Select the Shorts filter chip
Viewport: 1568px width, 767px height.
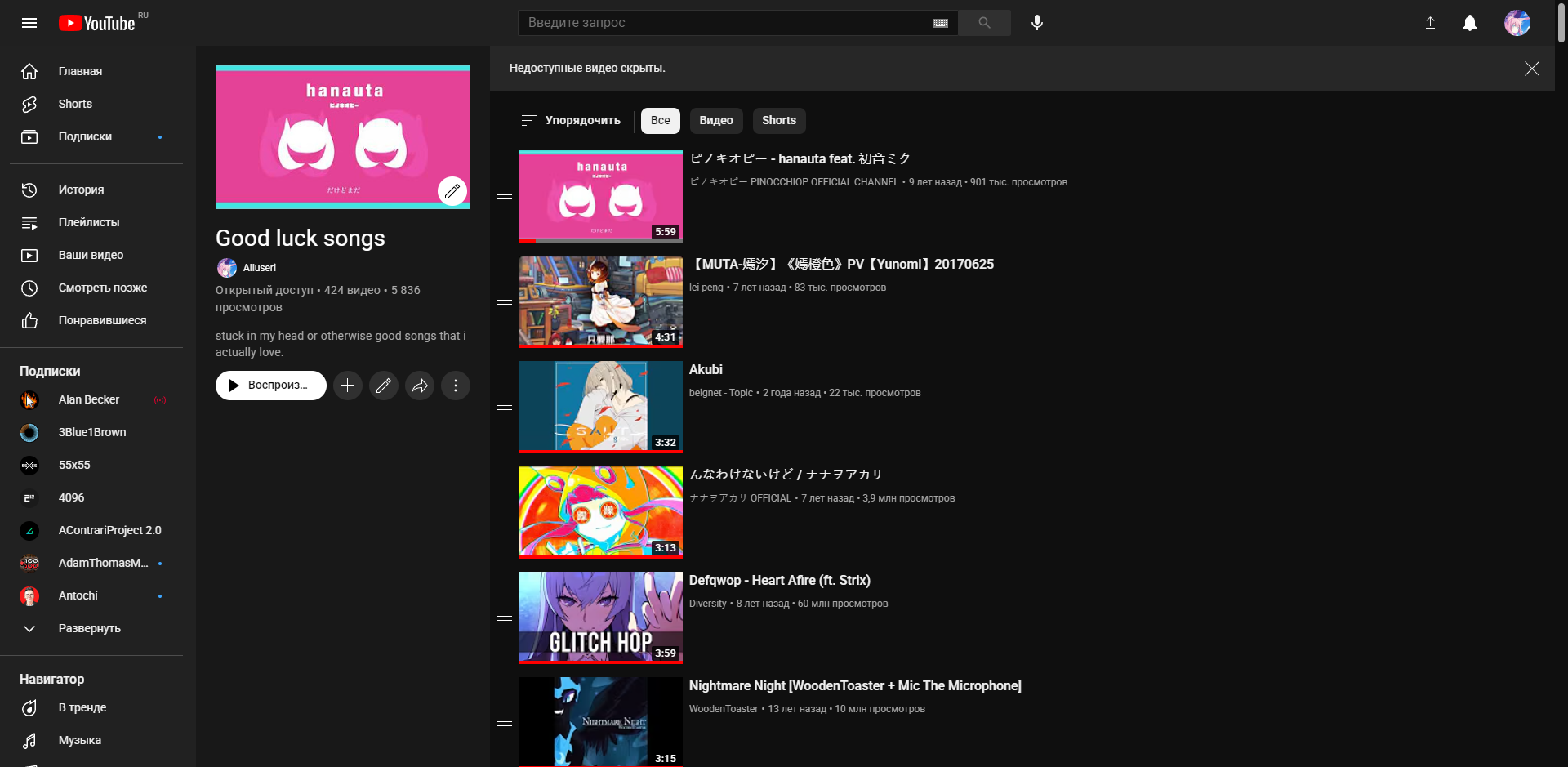779,120
